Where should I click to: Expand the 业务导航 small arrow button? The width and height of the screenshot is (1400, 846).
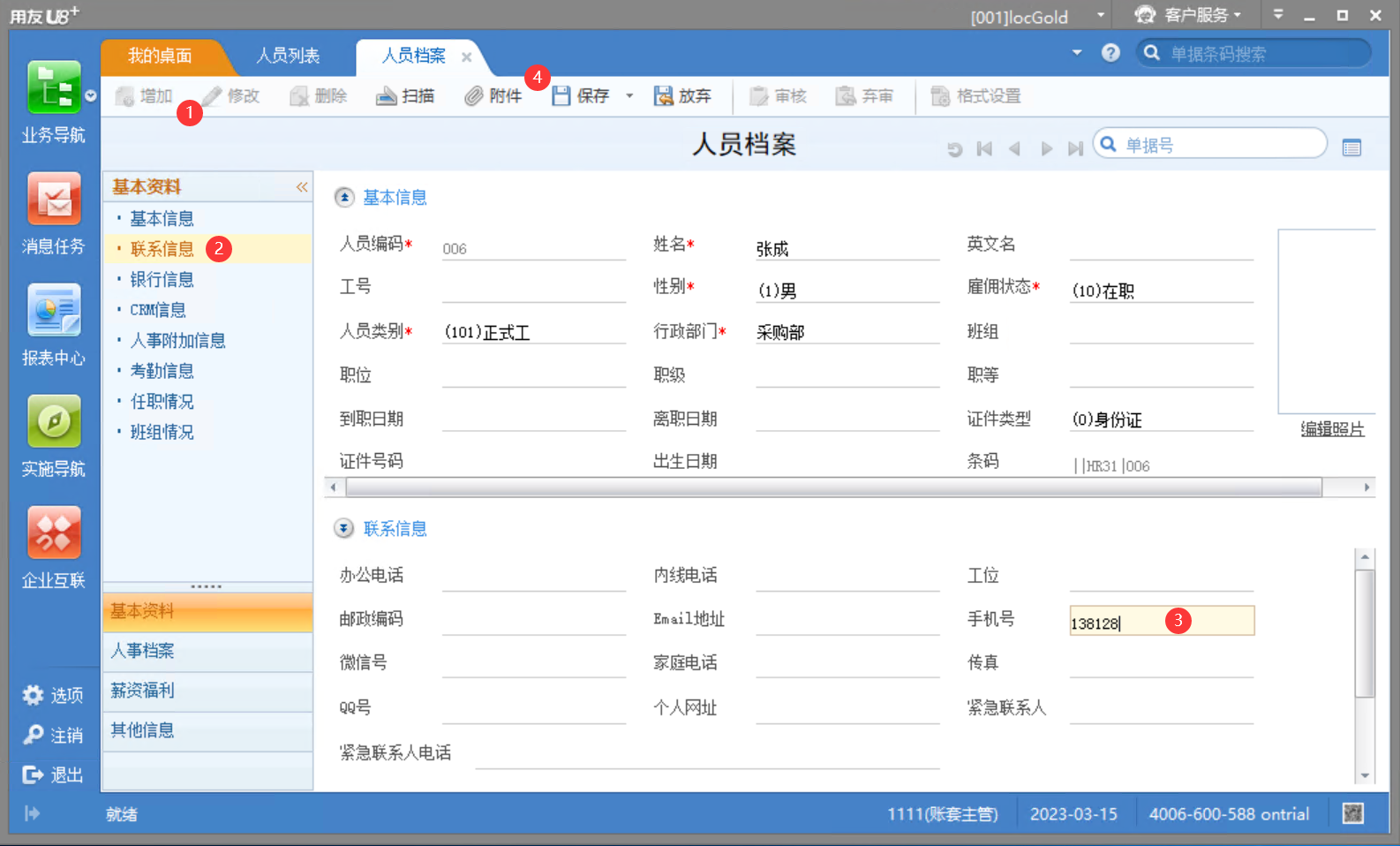(x=90, y=95)
